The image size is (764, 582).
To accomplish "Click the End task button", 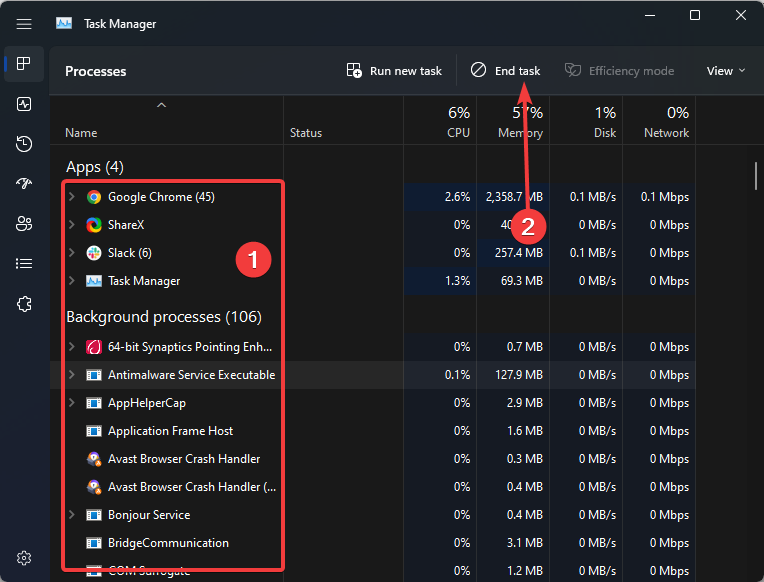I will (505, 71).
